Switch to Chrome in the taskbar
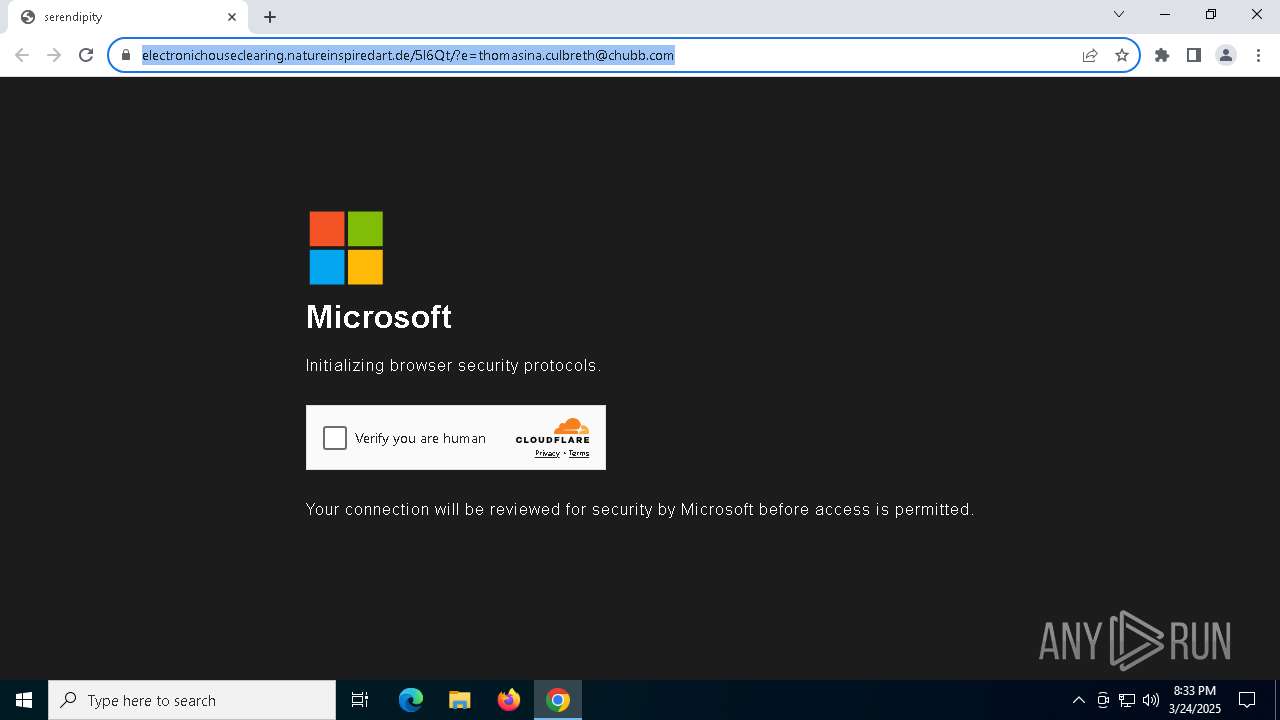 coord(558,700)
